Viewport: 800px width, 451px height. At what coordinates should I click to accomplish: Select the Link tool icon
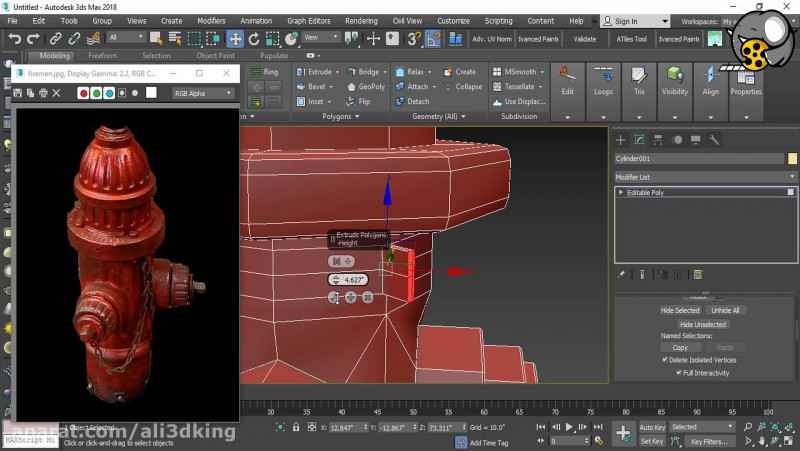point(56,39)
